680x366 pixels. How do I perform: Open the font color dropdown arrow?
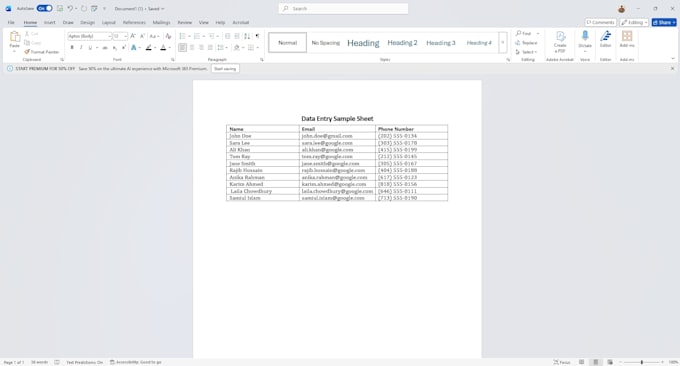click(x=170, y=48)
